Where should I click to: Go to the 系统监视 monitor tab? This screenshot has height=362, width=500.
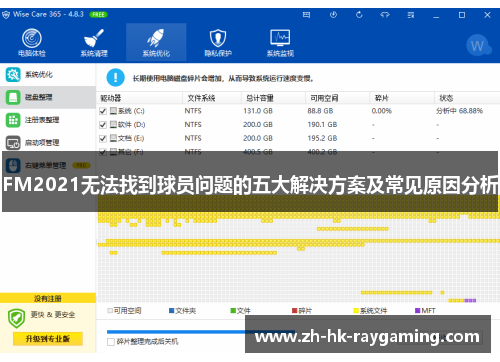280,42
